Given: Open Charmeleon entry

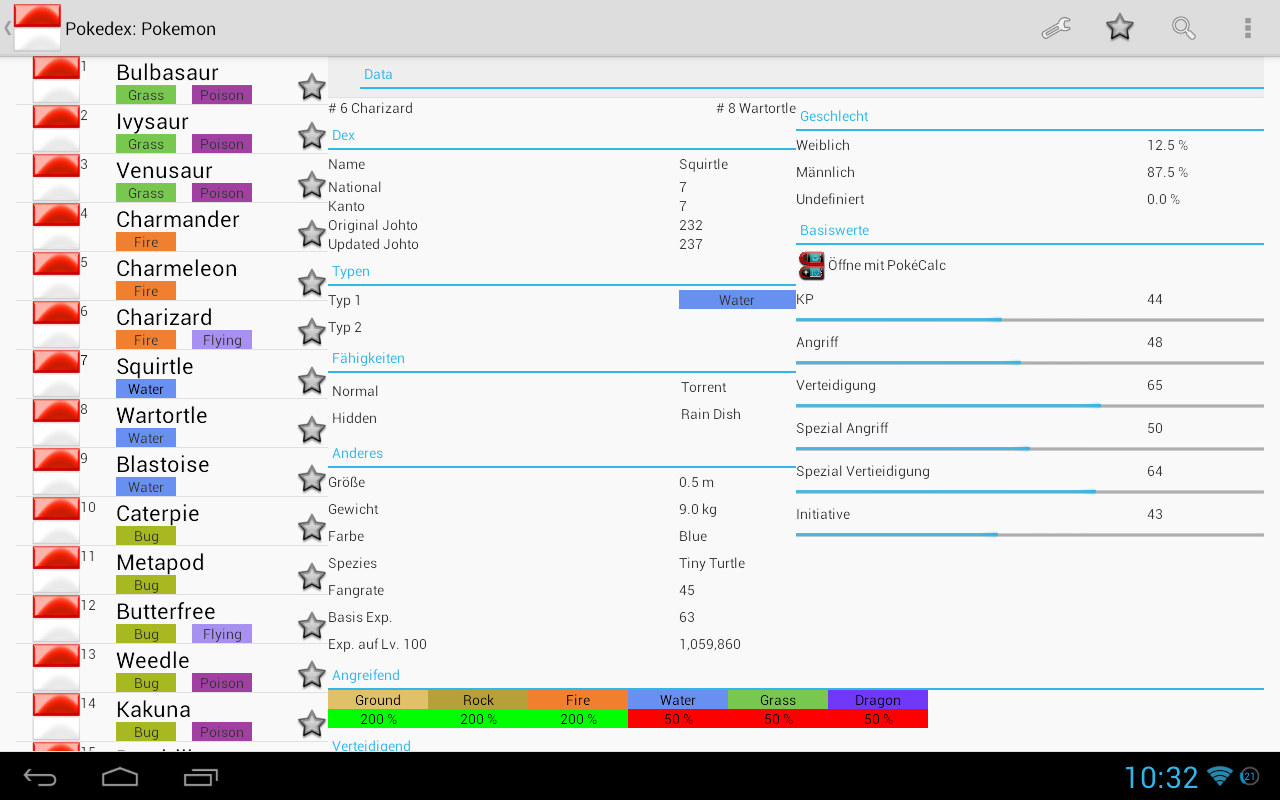Looking at the screenshot, I should click(177, 268).
